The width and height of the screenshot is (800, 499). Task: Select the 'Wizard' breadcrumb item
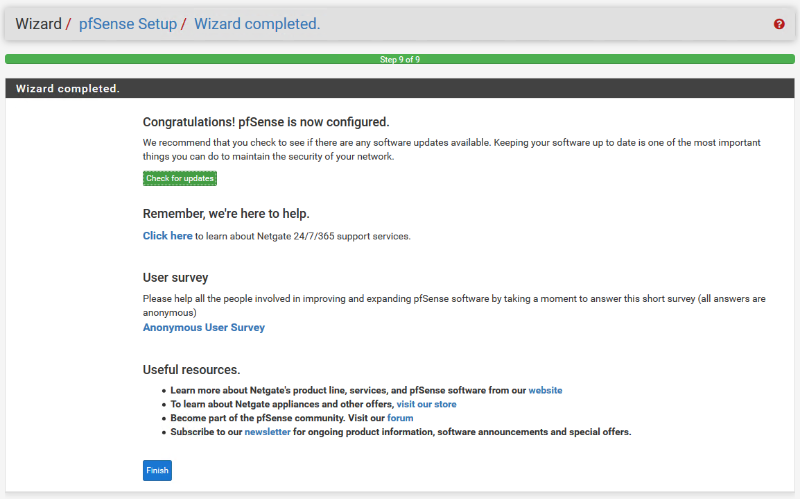pos(38,24)
